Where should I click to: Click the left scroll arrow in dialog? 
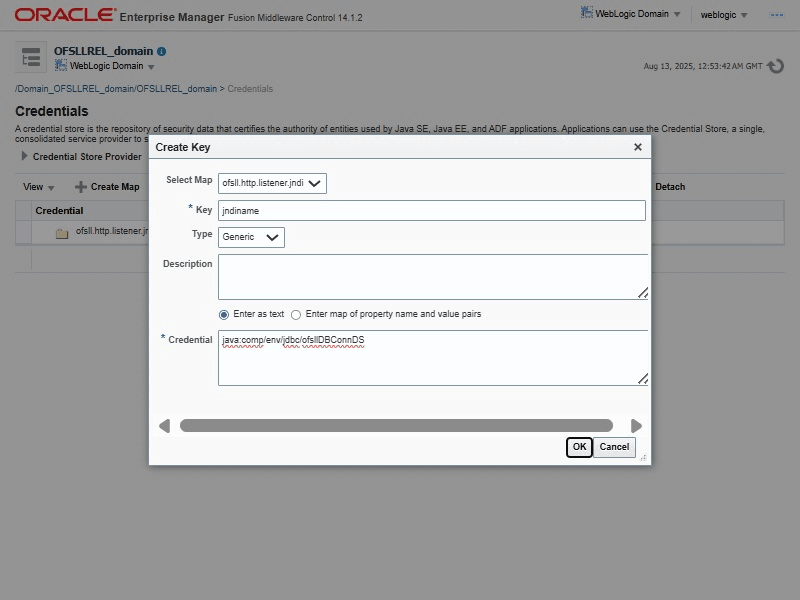(x=164, y=426)
